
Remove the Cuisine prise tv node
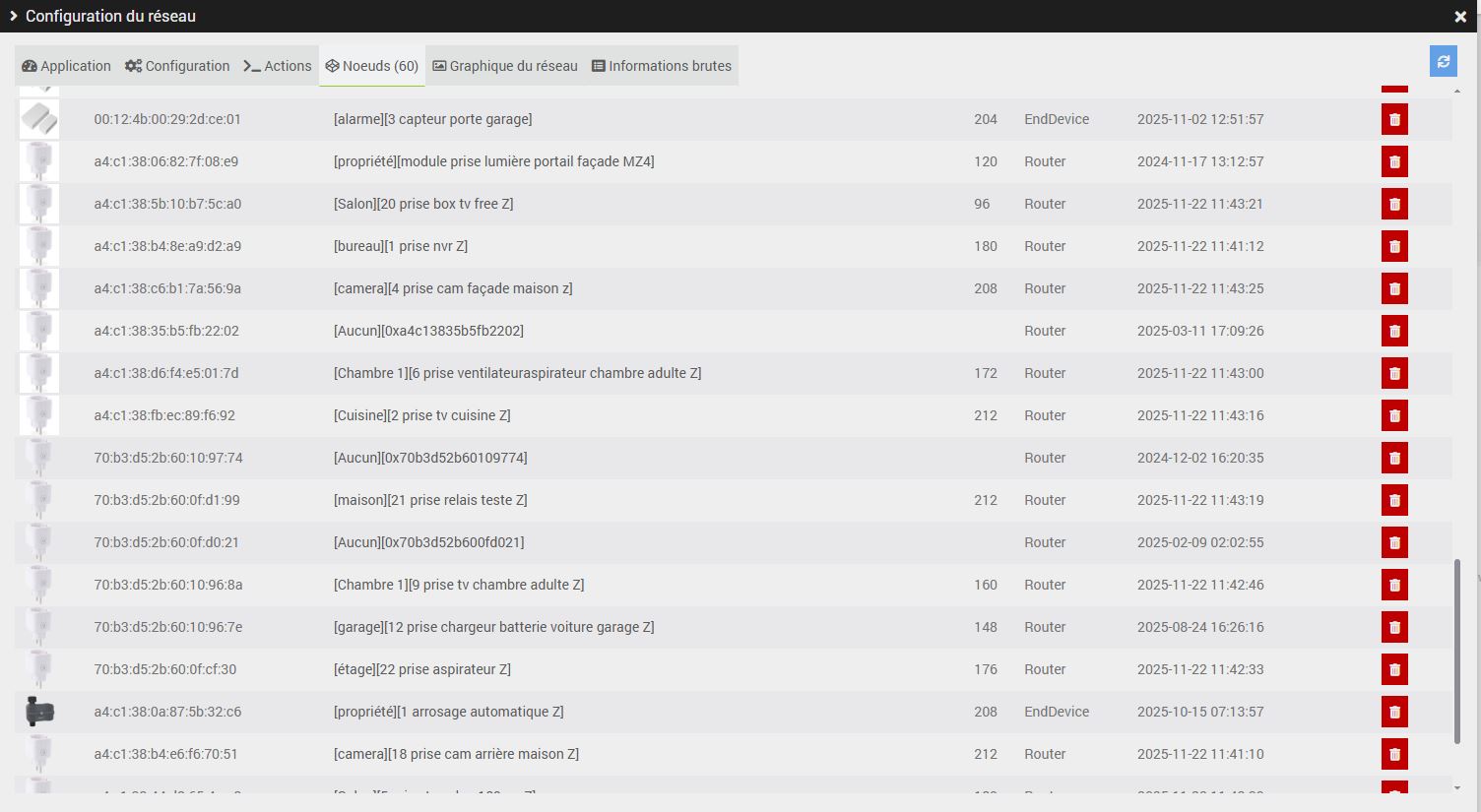pos(1394,415)
